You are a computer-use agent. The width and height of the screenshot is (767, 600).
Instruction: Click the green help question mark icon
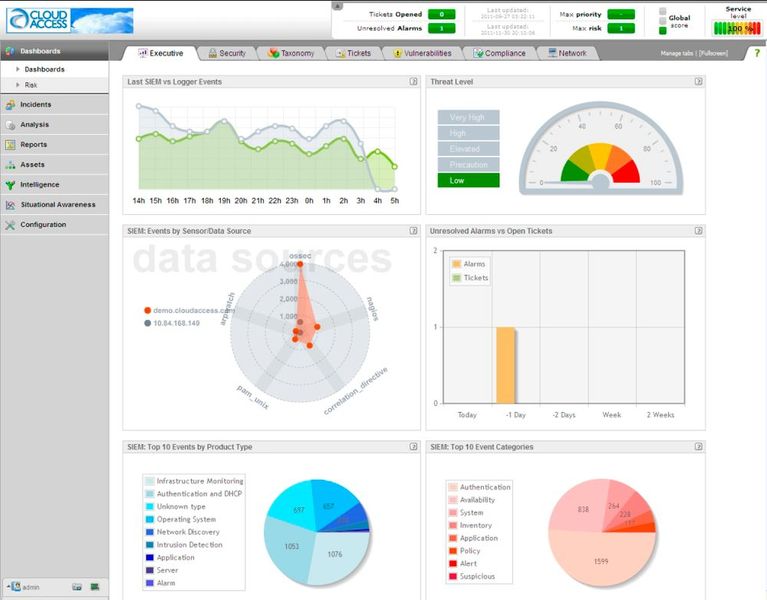tap(757, 53)
